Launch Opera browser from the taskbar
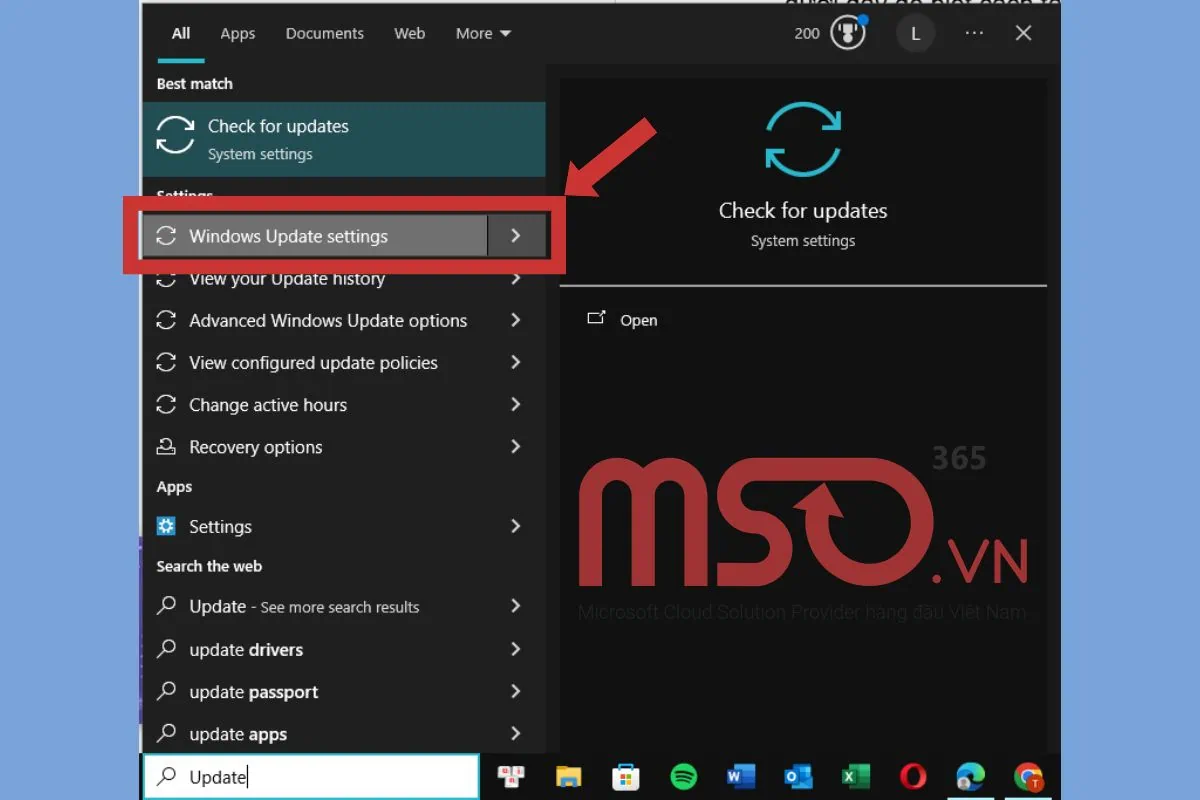This screenshot has width=1200, height=800. (x=913, y=776)
